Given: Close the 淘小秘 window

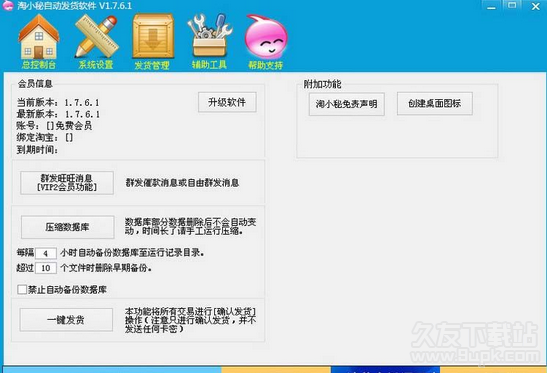Looking at the screenshot, I should click(x=535, y=6).
